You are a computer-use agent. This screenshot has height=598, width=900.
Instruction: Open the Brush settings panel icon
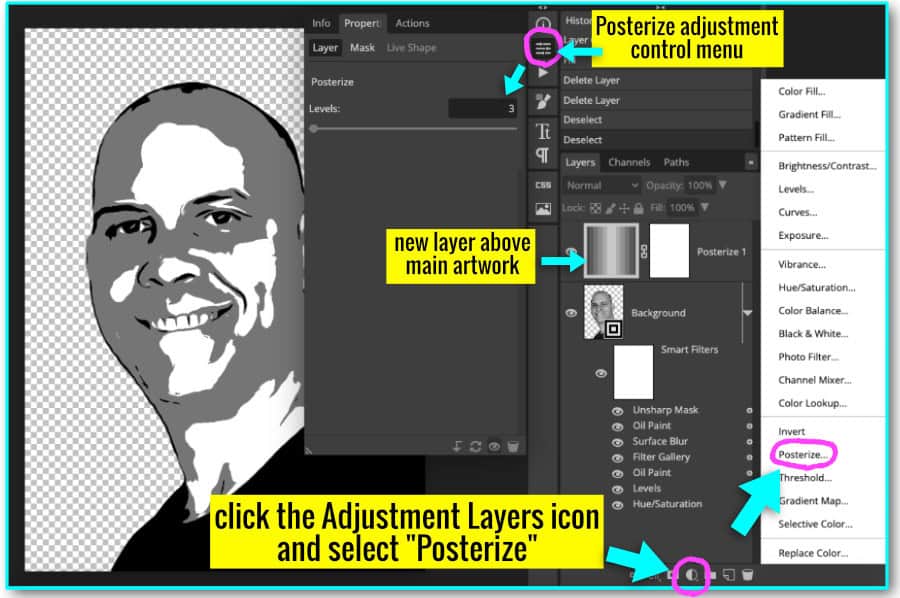tap(543, 102)
